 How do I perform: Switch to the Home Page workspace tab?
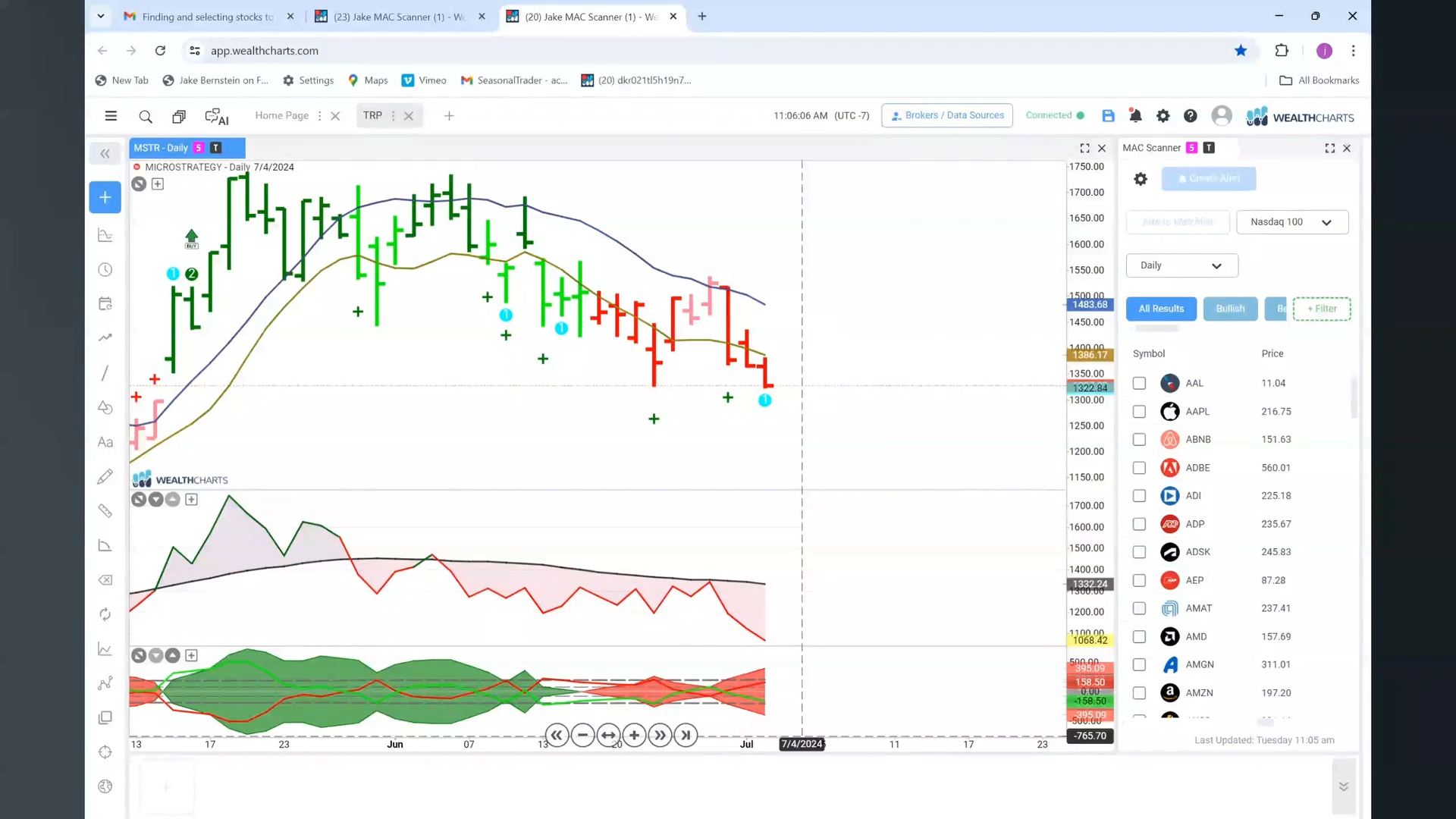pyautogui.click(x=281, y=116)
